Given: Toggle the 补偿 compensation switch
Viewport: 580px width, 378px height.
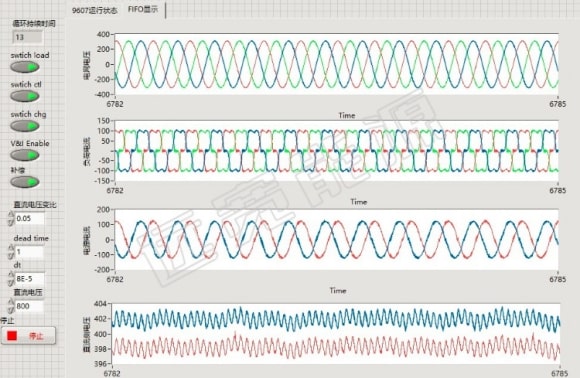Looking at the screenshot, I should 25,182.
